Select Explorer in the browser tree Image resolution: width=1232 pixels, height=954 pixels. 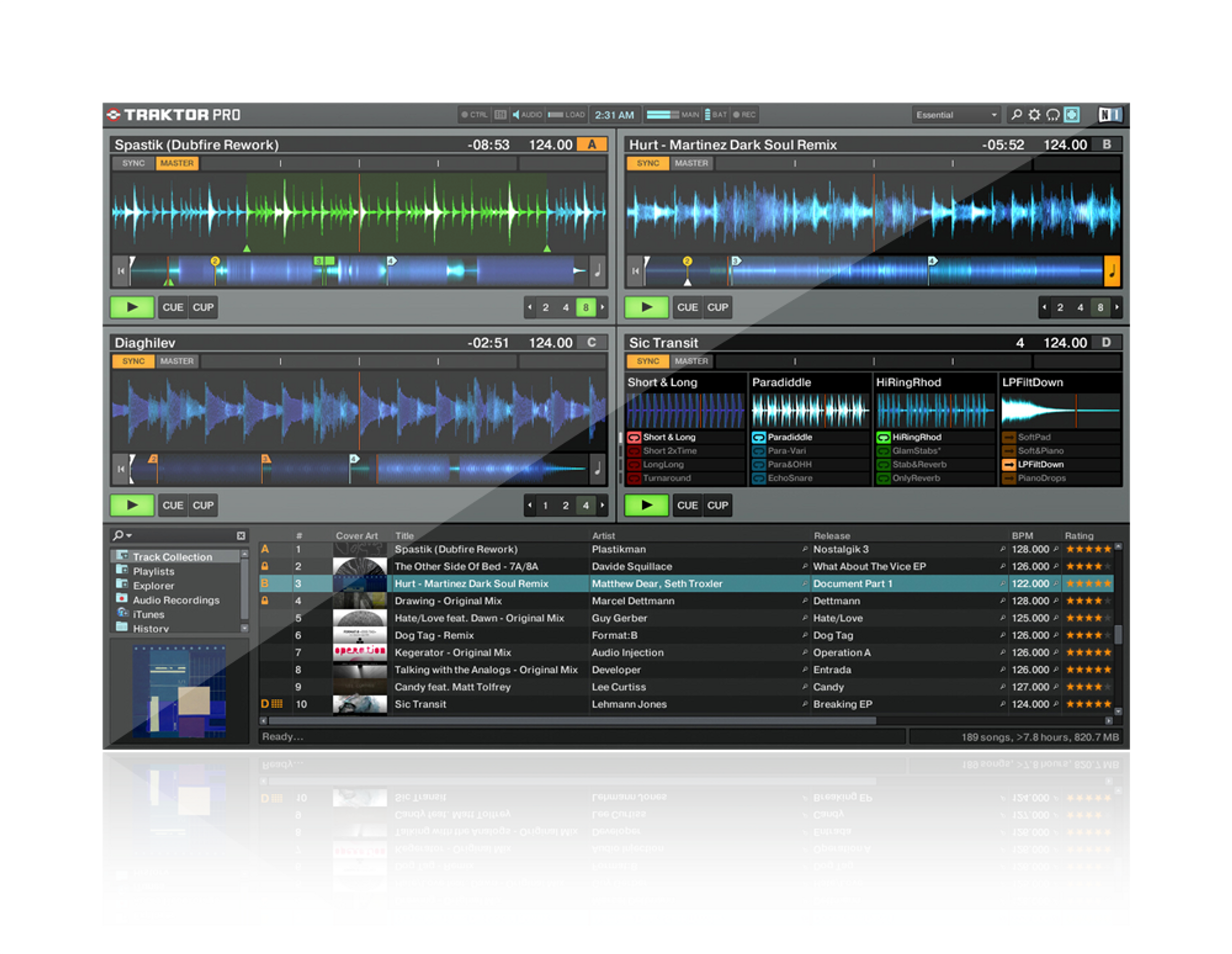(x=153, y=585)
